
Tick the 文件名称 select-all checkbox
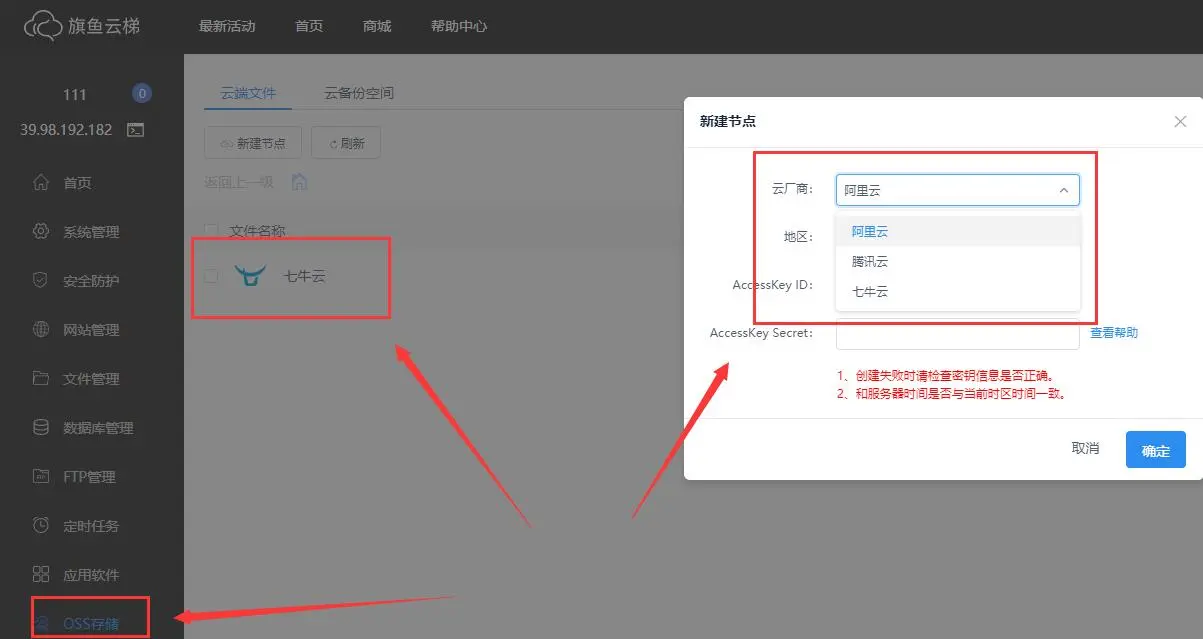211,231
